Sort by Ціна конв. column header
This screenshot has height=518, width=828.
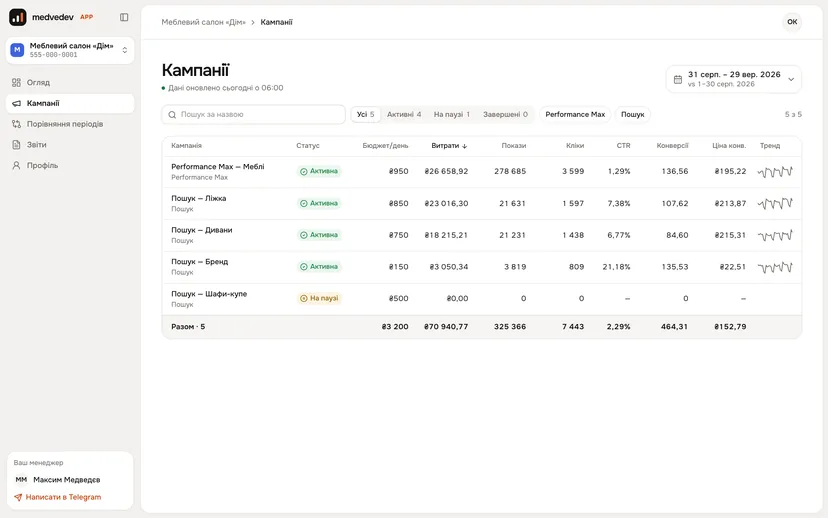point(729,146)
